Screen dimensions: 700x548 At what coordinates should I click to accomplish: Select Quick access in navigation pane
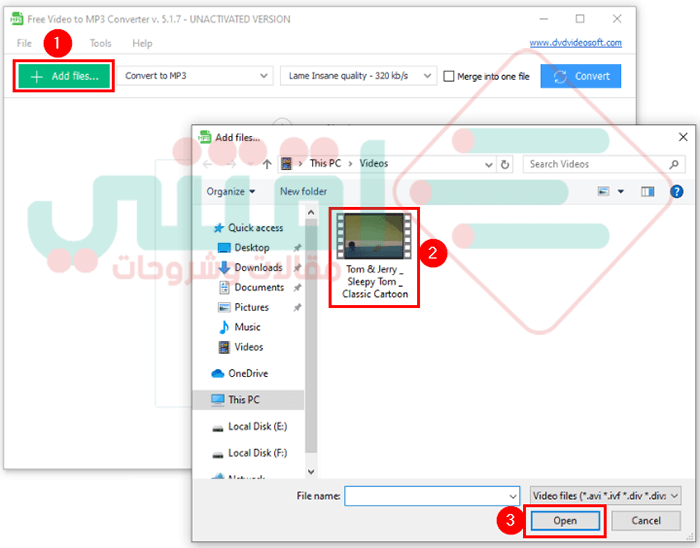(248, 228)
